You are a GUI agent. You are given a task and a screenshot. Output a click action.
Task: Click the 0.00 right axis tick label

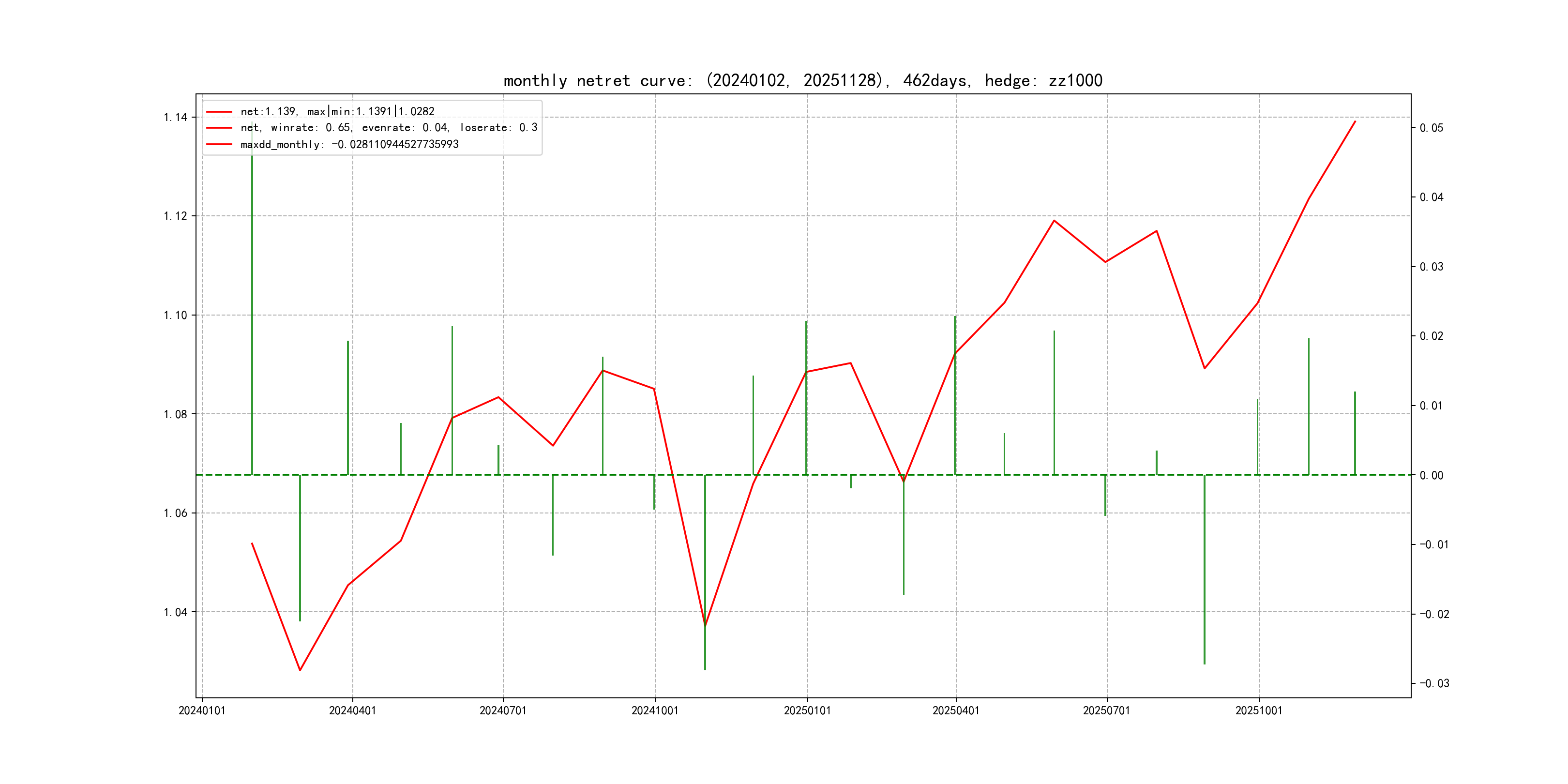point(1431,475)
